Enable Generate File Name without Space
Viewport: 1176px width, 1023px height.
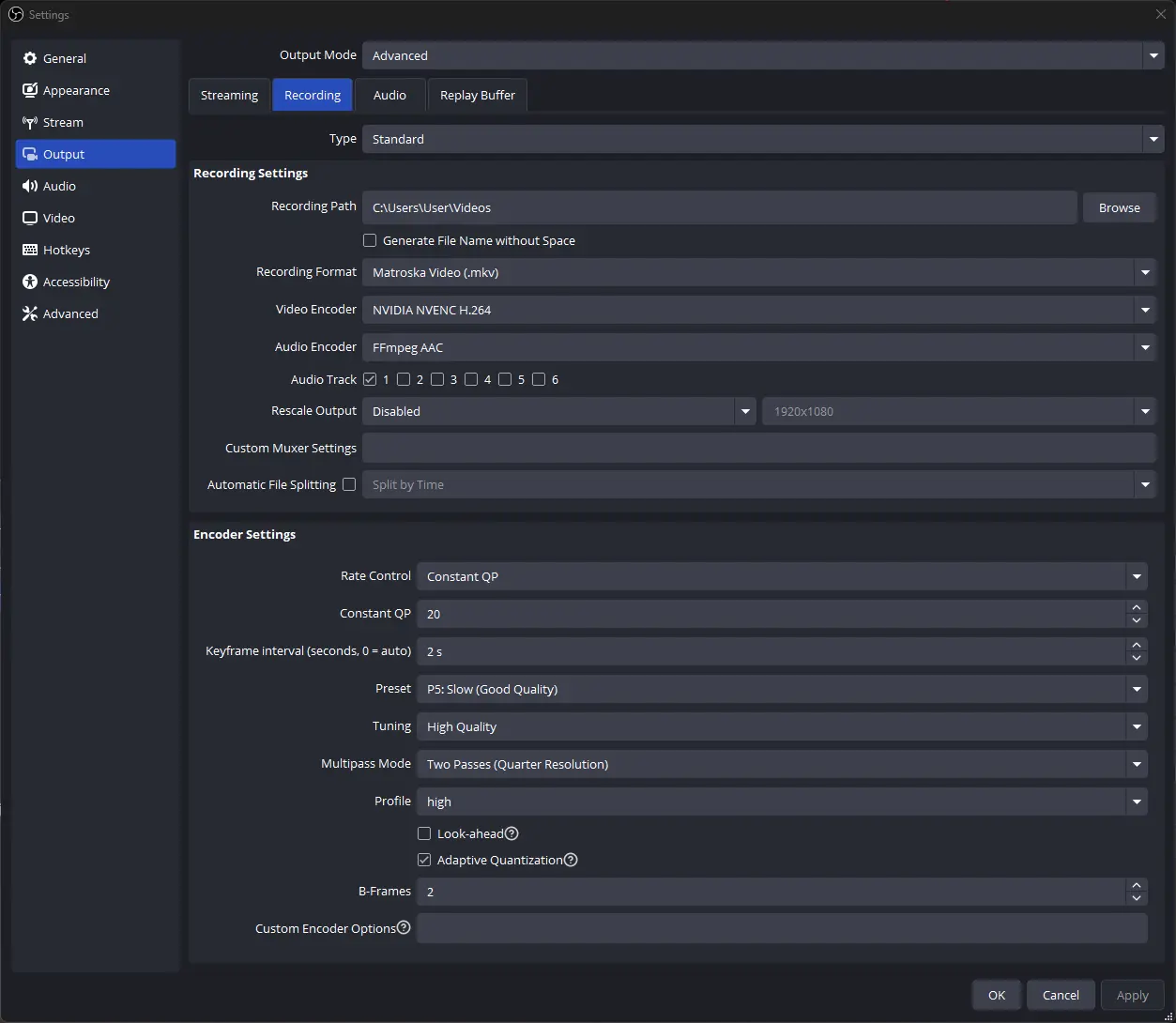[x=370, y=240]
